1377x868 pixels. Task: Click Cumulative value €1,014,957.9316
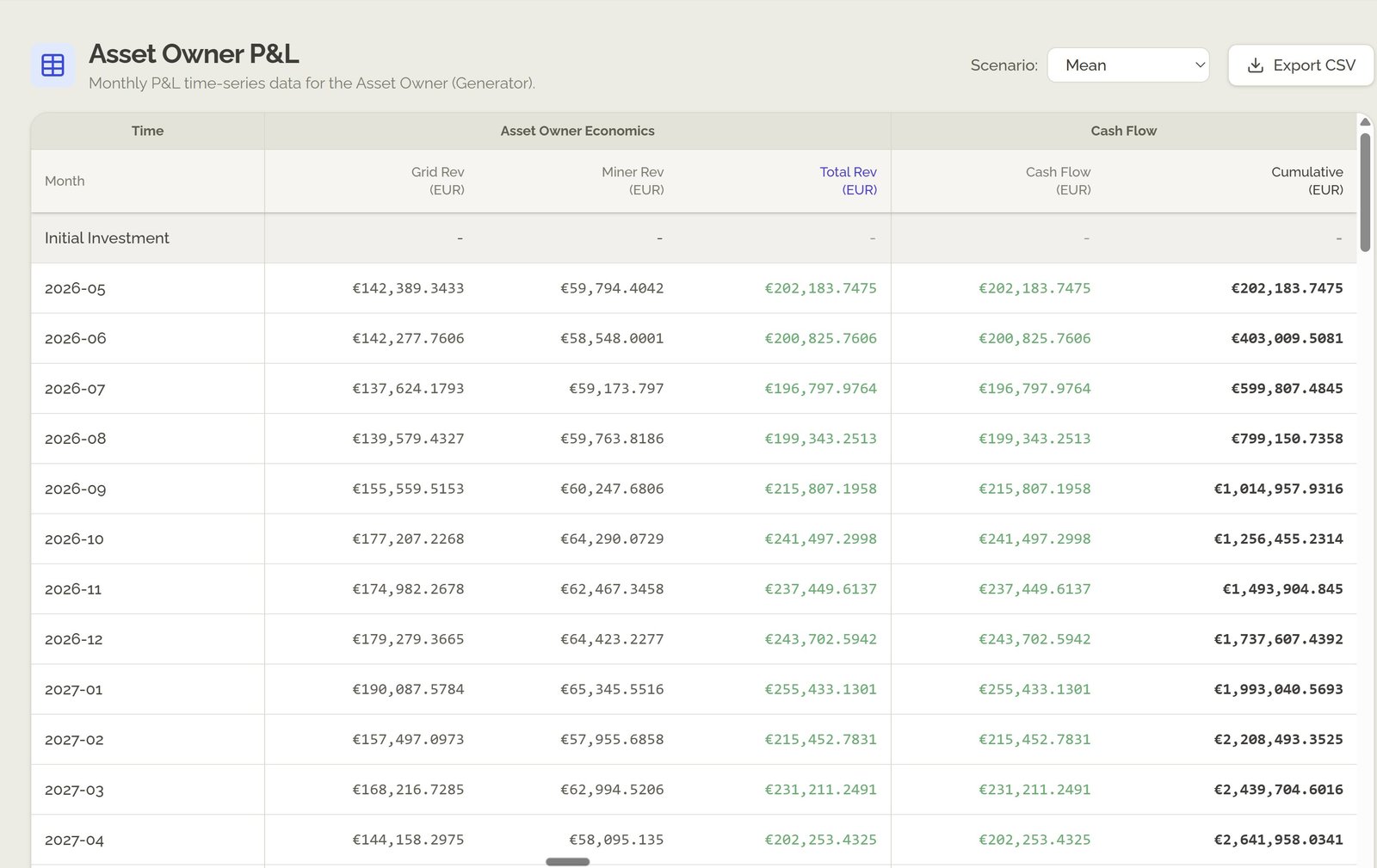pyautogui.click(x=1278, y=489)
